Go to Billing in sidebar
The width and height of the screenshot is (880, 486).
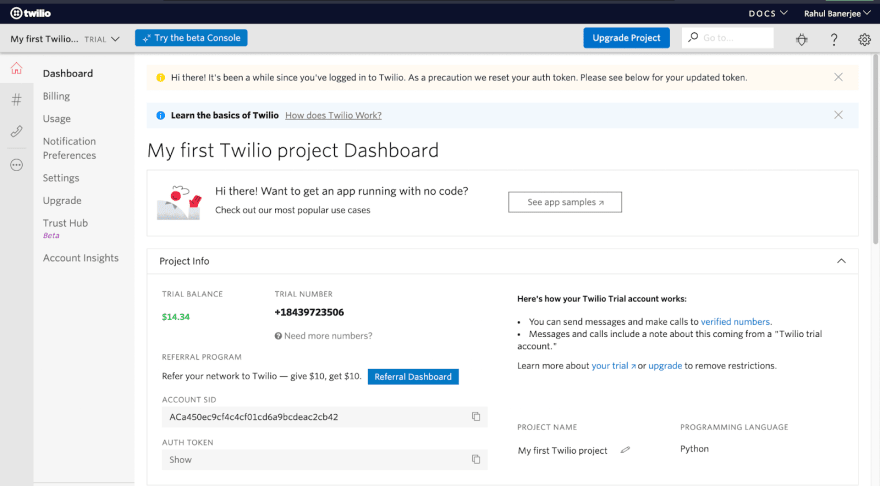coord(56,96)
